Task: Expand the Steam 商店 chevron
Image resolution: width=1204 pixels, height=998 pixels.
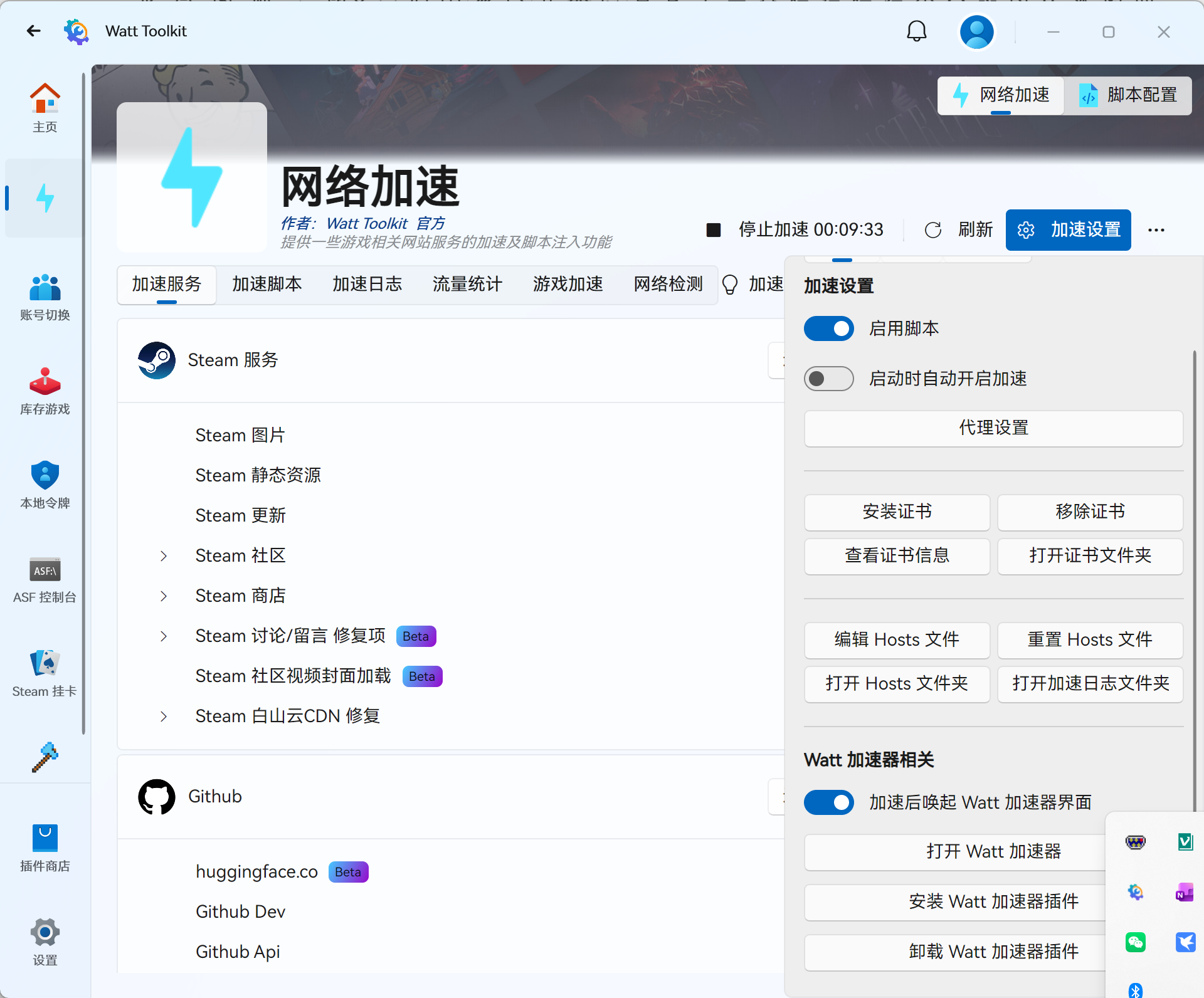Action: (164, 596)
